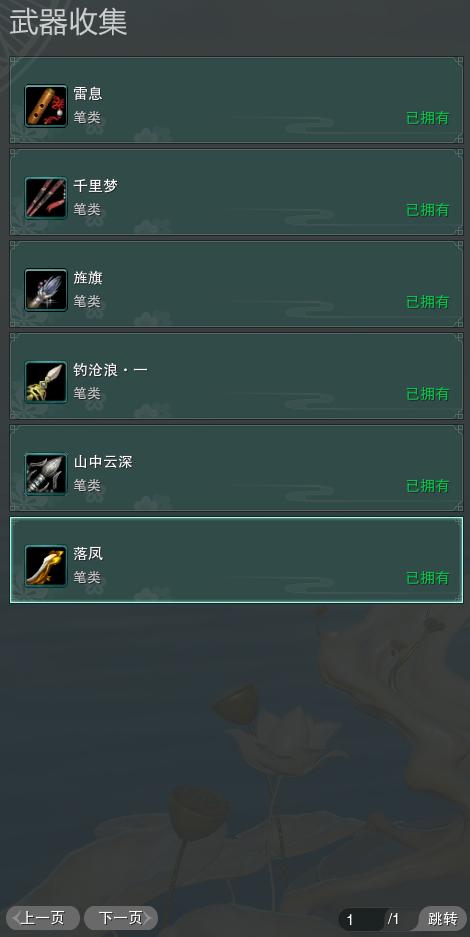Viewport: 470px width, 937px height.
Task: Click the 雷息 flute weapon icon
Action: 46,106
